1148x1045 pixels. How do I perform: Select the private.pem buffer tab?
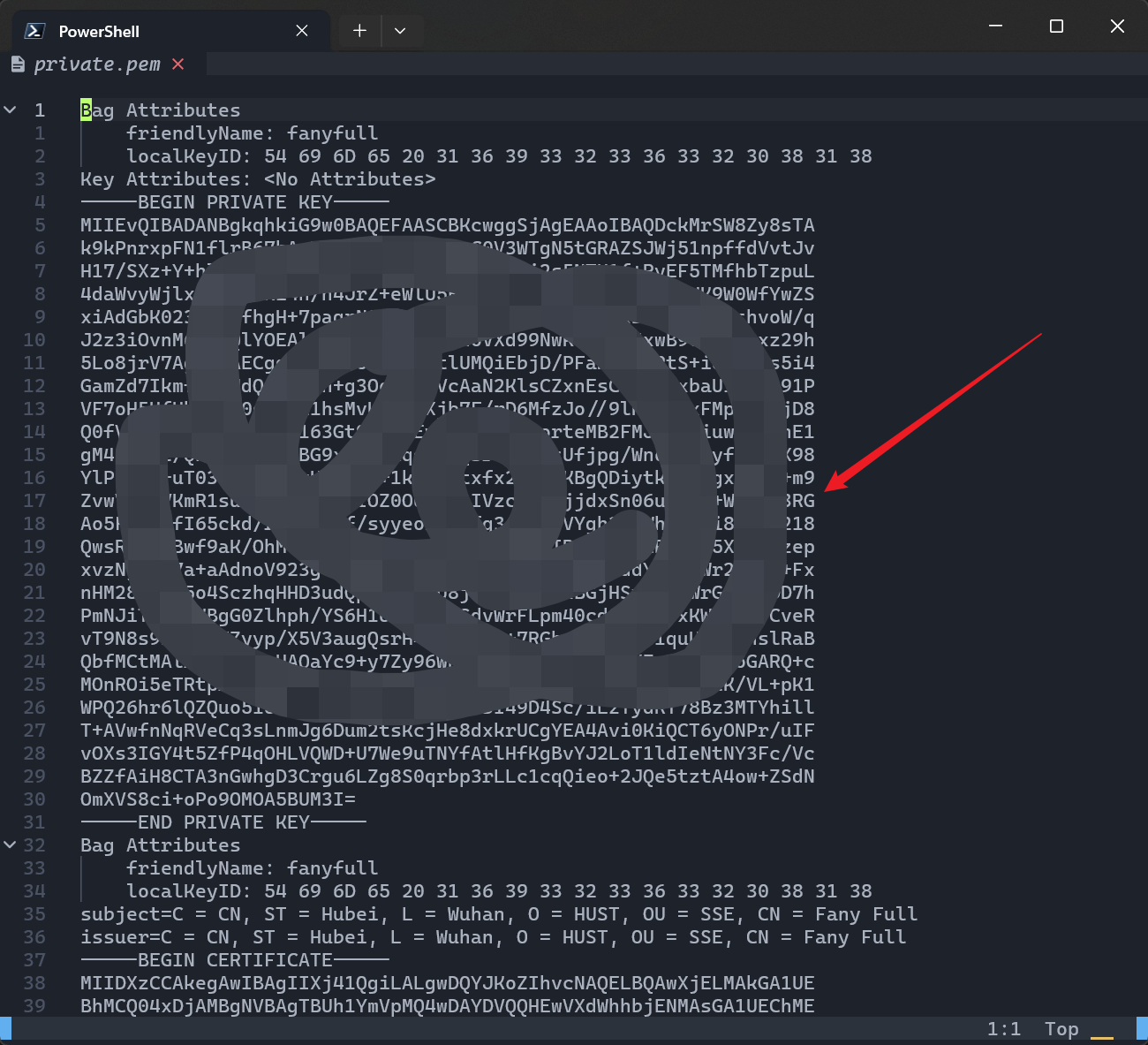[97, 64]
